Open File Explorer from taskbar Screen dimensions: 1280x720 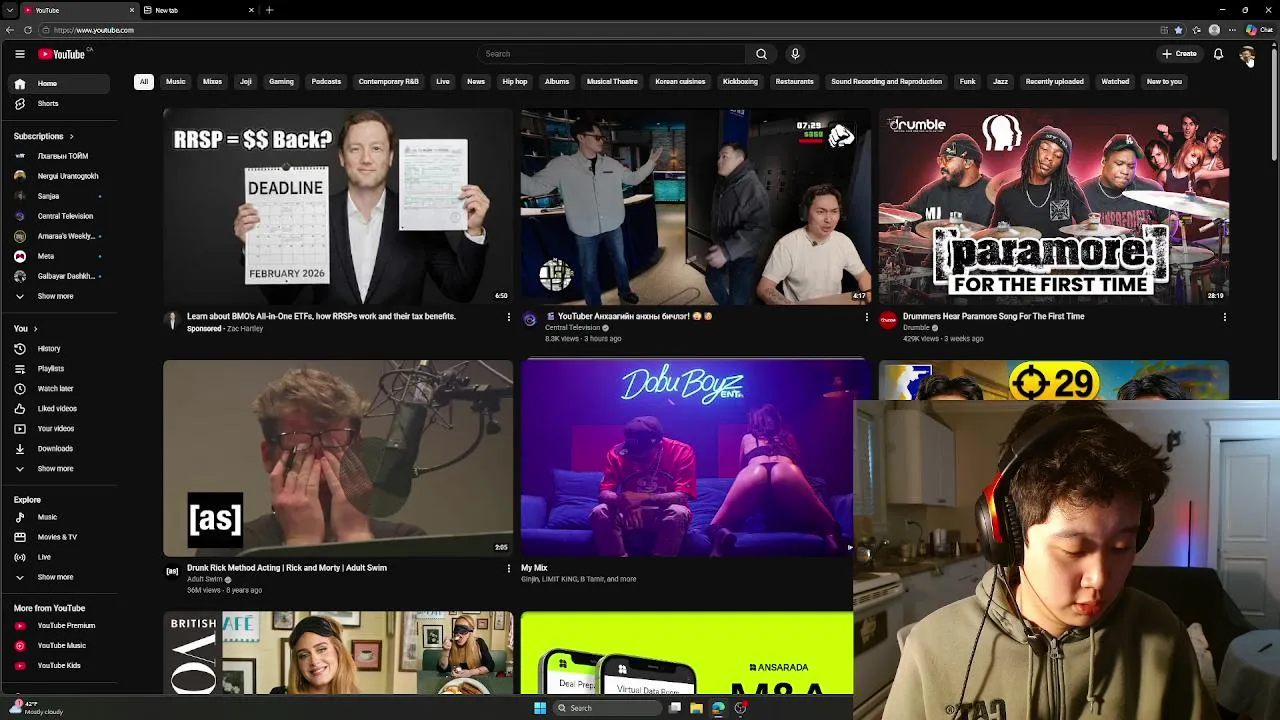pos(696,708)
